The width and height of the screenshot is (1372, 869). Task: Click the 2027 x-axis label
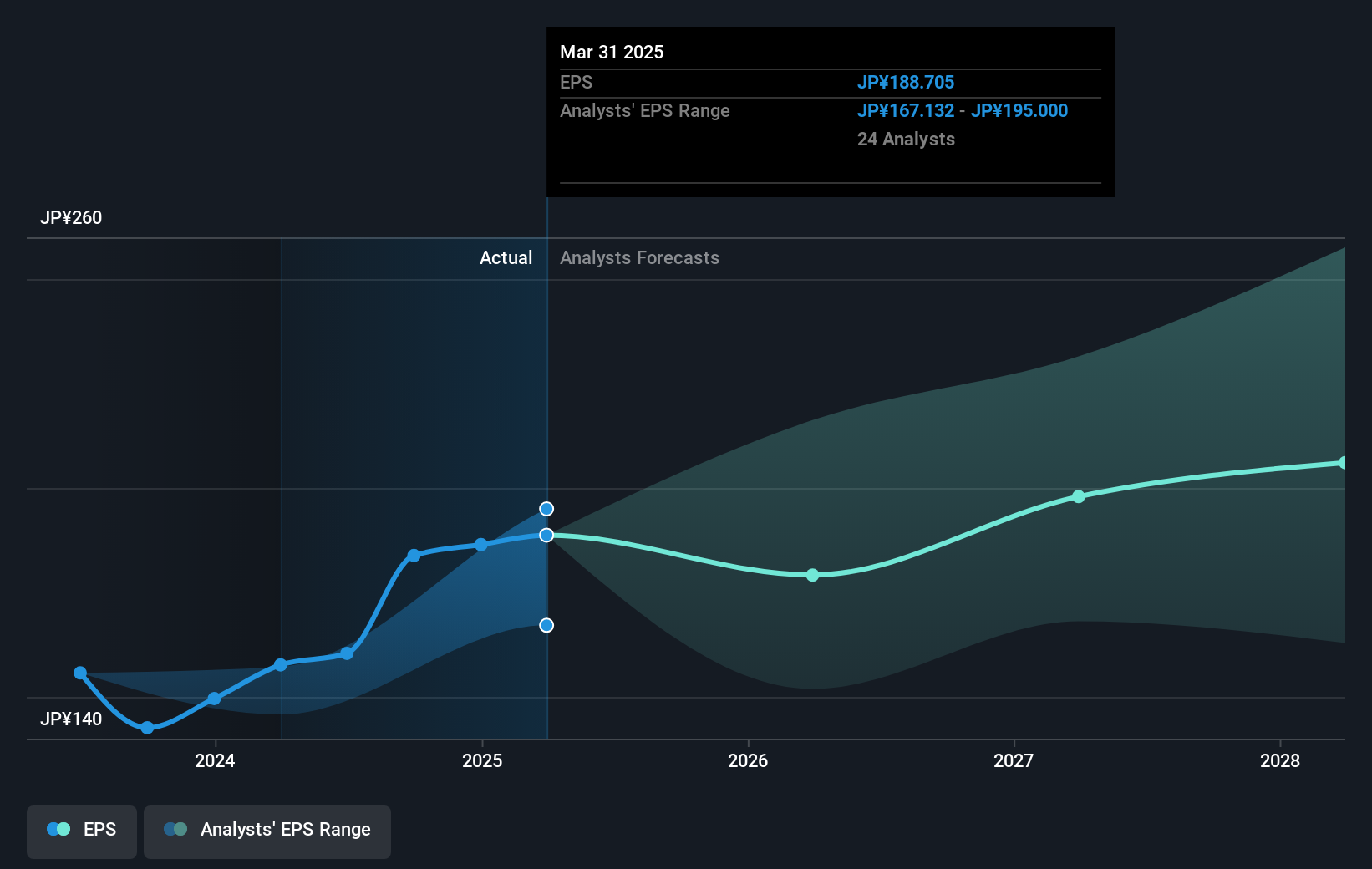coord(1014,760)
